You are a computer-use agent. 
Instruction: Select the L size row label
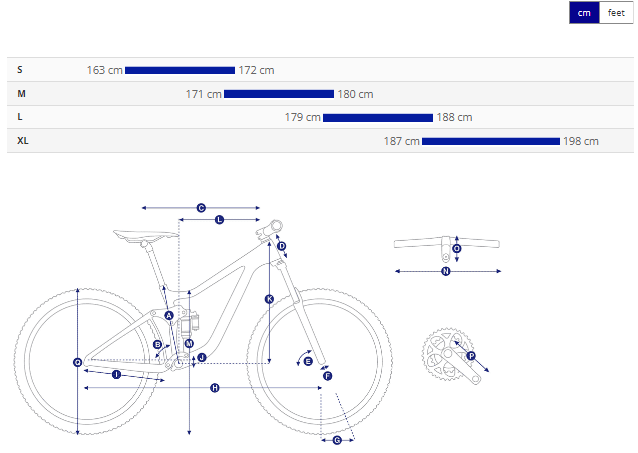tap(21, 117)
